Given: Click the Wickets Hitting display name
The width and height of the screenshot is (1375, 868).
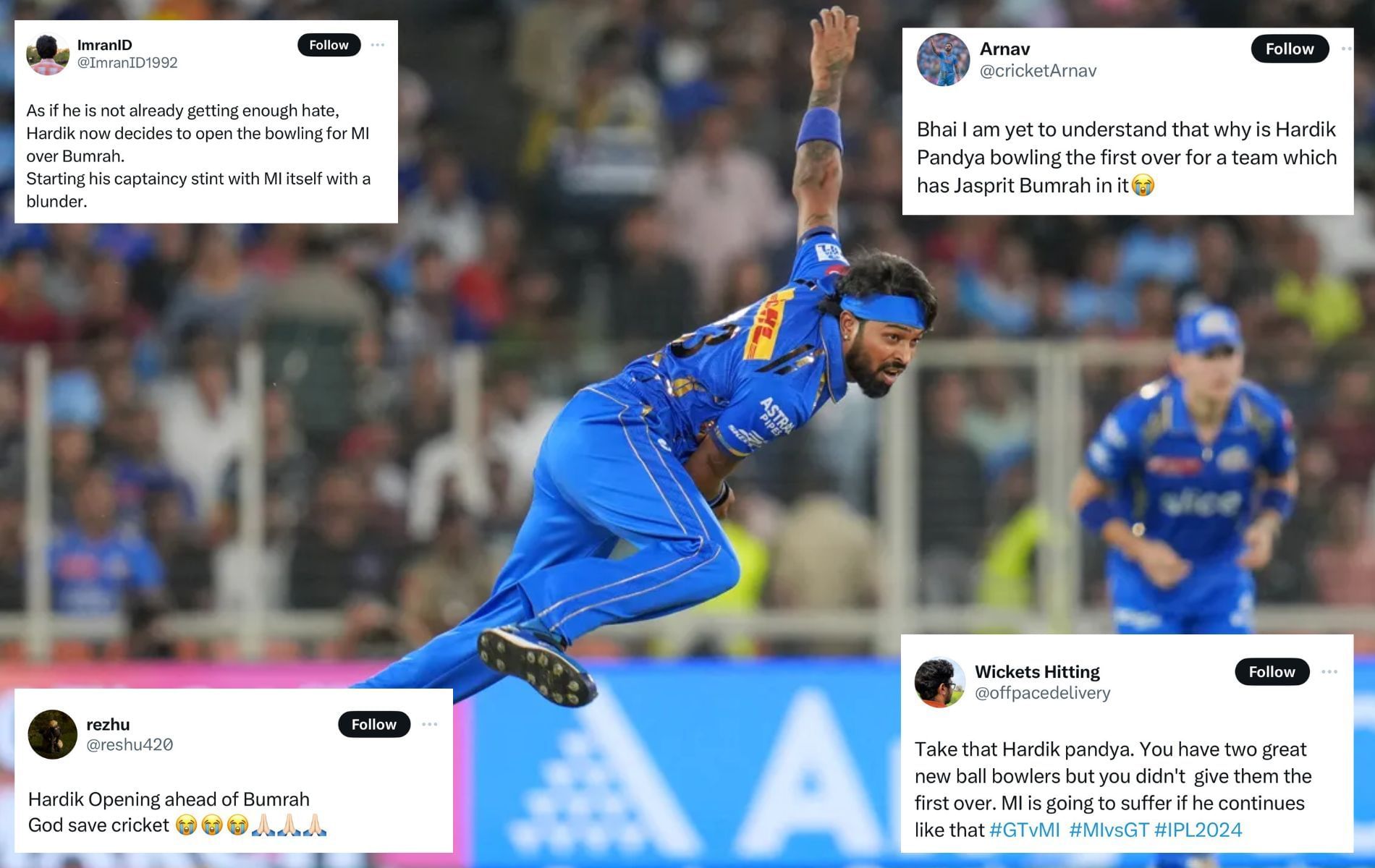Looking at the screenshot, I should [x=1037, y=672].
